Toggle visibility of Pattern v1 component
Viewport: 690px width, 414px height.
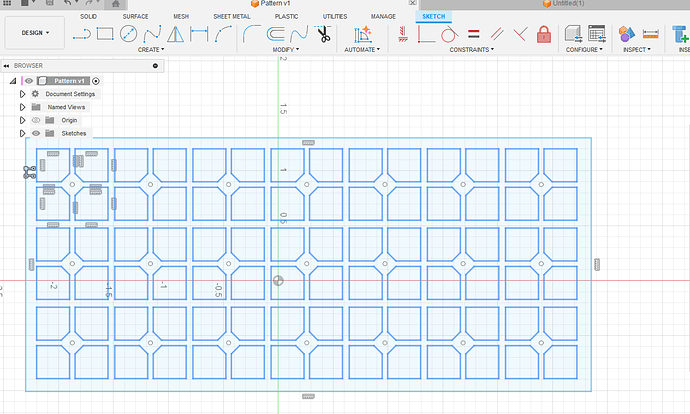[x=29, y=81]
